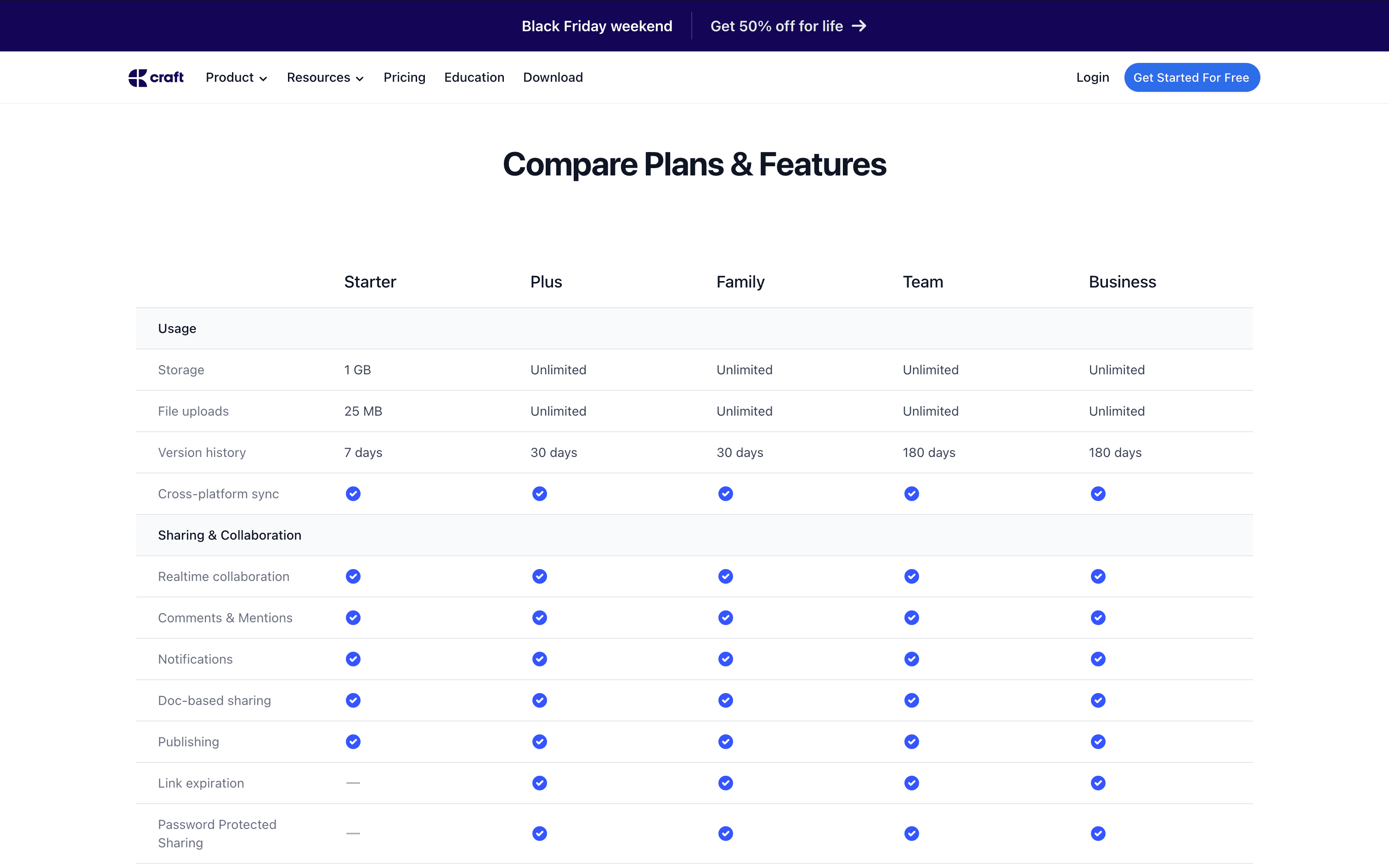Click the Family checkmark for Notifications
The height and width of the screenshot is (868, 1389).
pyautogui.click(x=725, y=659)
